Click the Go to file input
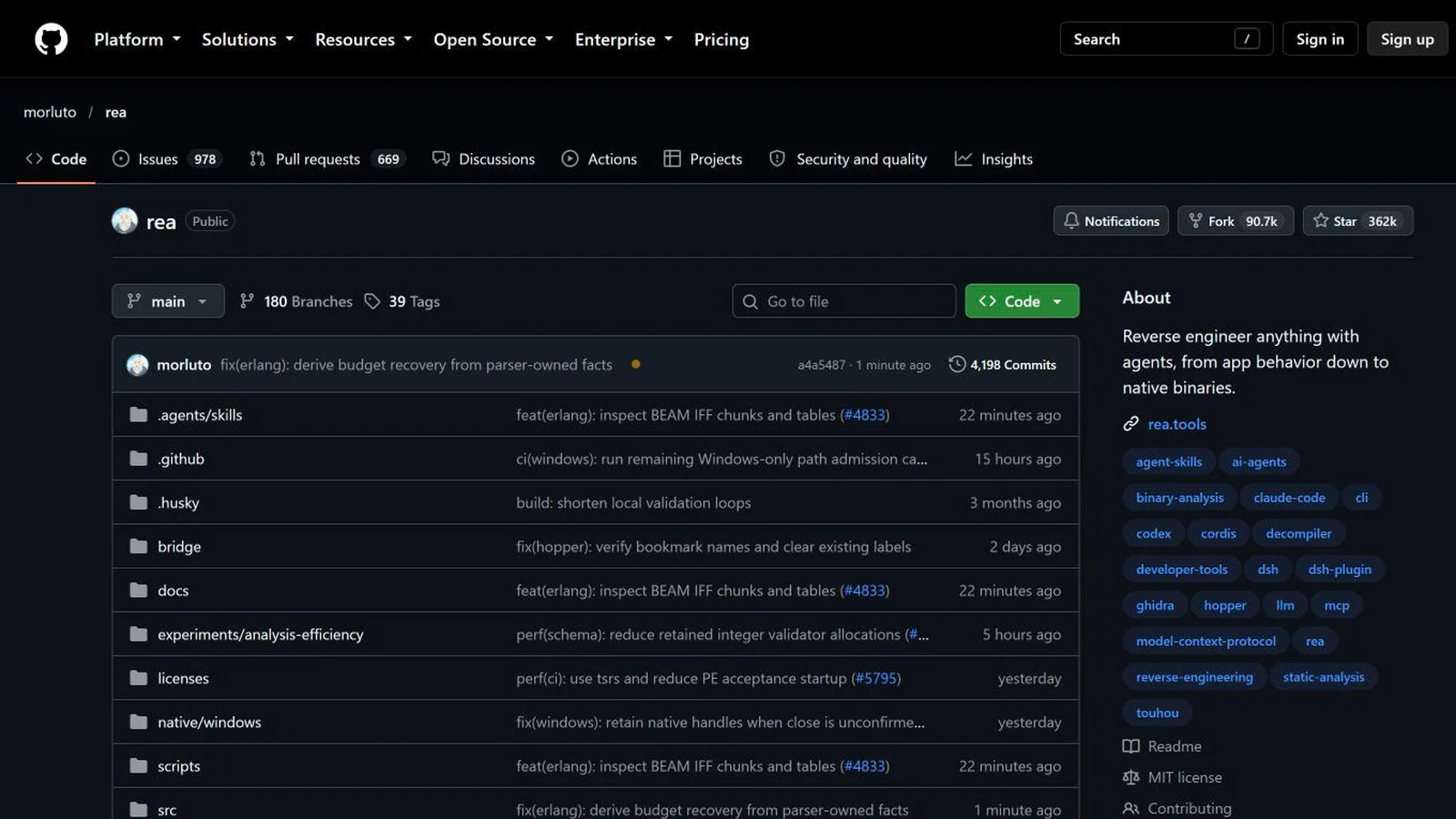 pyautogui.click(x=844, y=301)
